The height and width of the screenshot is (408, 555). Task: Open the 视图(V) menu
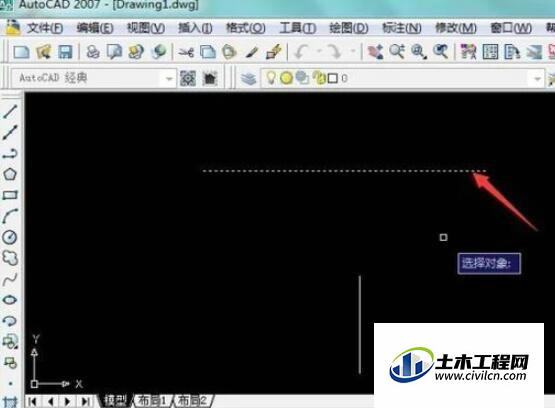pyautogui.click(x=146, y=28)
